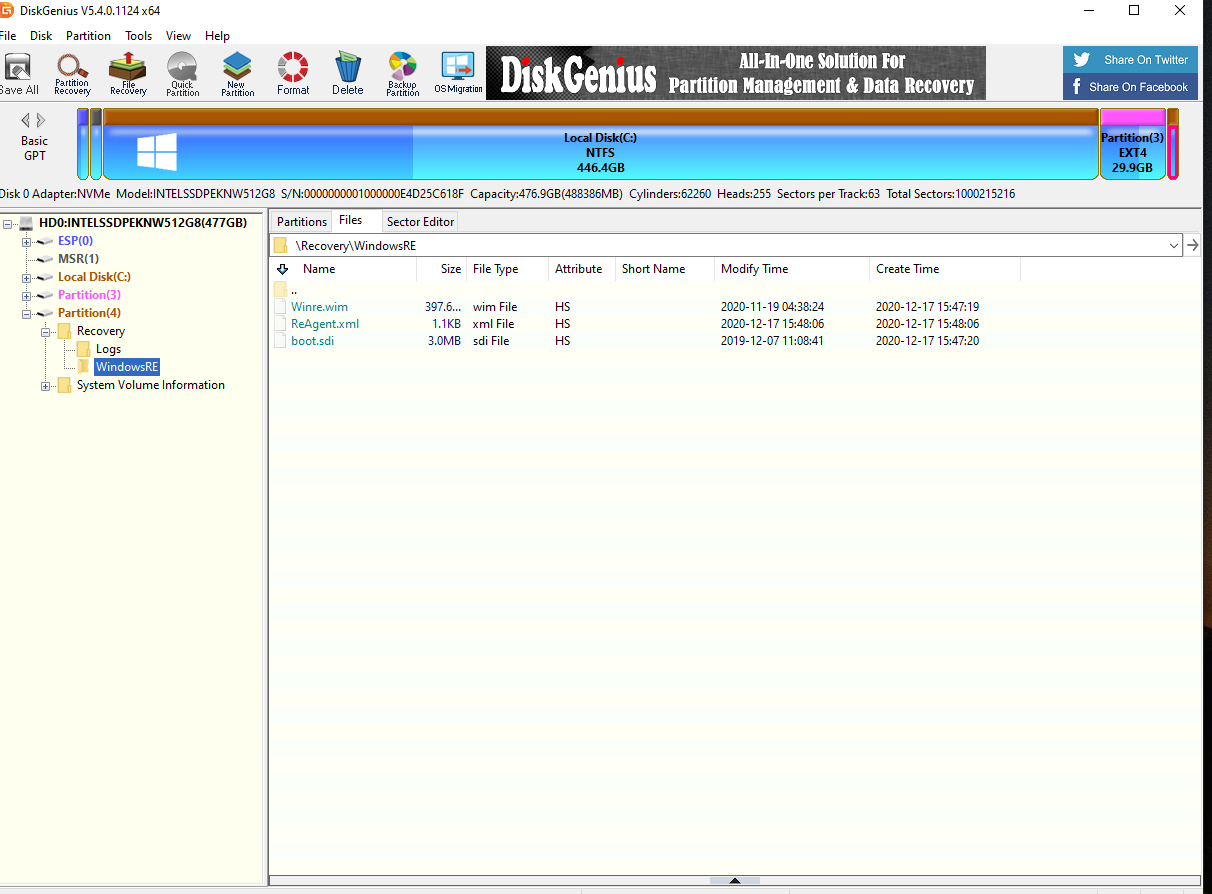Image resolution: width=1212 pixels, height=894 pixels.
Task: Collapse the Partition(4) tree node
Action: [27, 313]
